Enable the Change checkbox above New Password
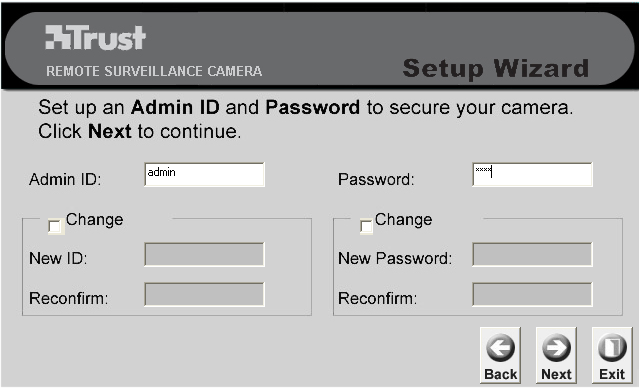Screen dimensions: 639x388 click(x=366, y=226)
